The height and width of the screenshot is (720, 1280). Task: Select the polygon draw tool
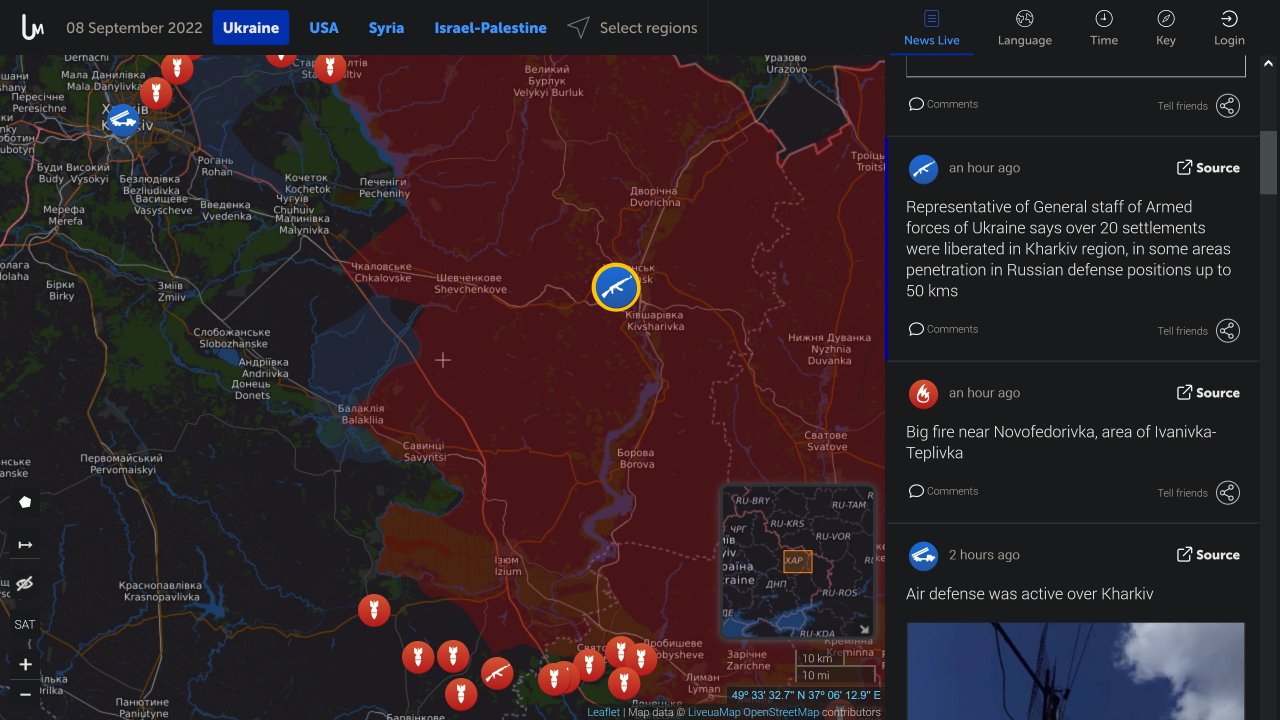[x=25, y=502]
